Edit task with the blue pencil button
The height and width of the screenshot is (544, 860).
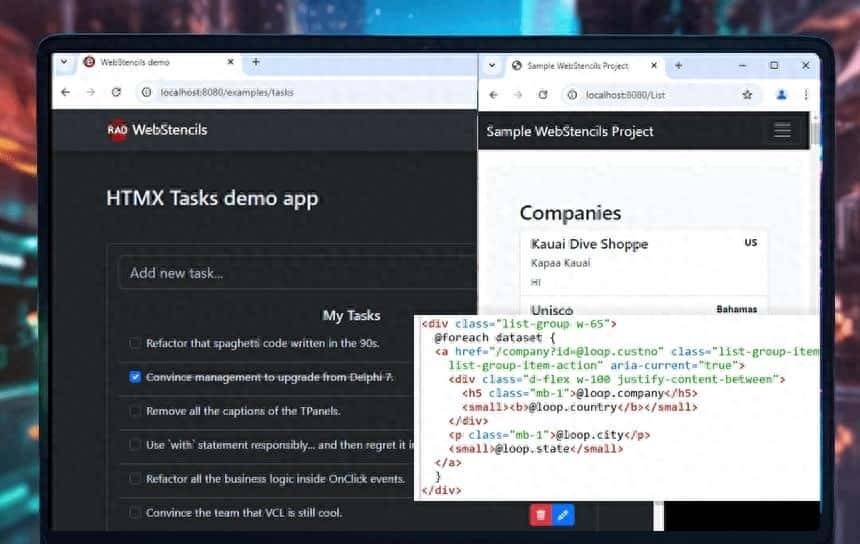click(563, 515)
